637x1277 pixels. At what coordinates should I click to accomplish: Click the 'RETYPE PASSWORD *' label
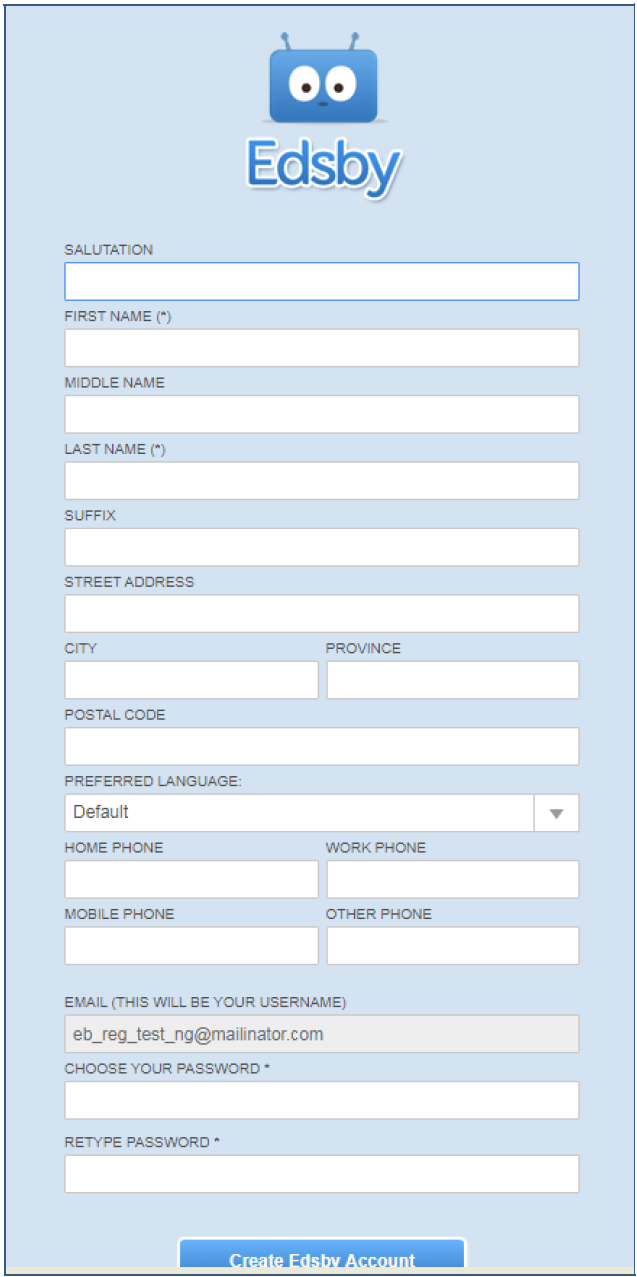click(x=143, y=1142)
